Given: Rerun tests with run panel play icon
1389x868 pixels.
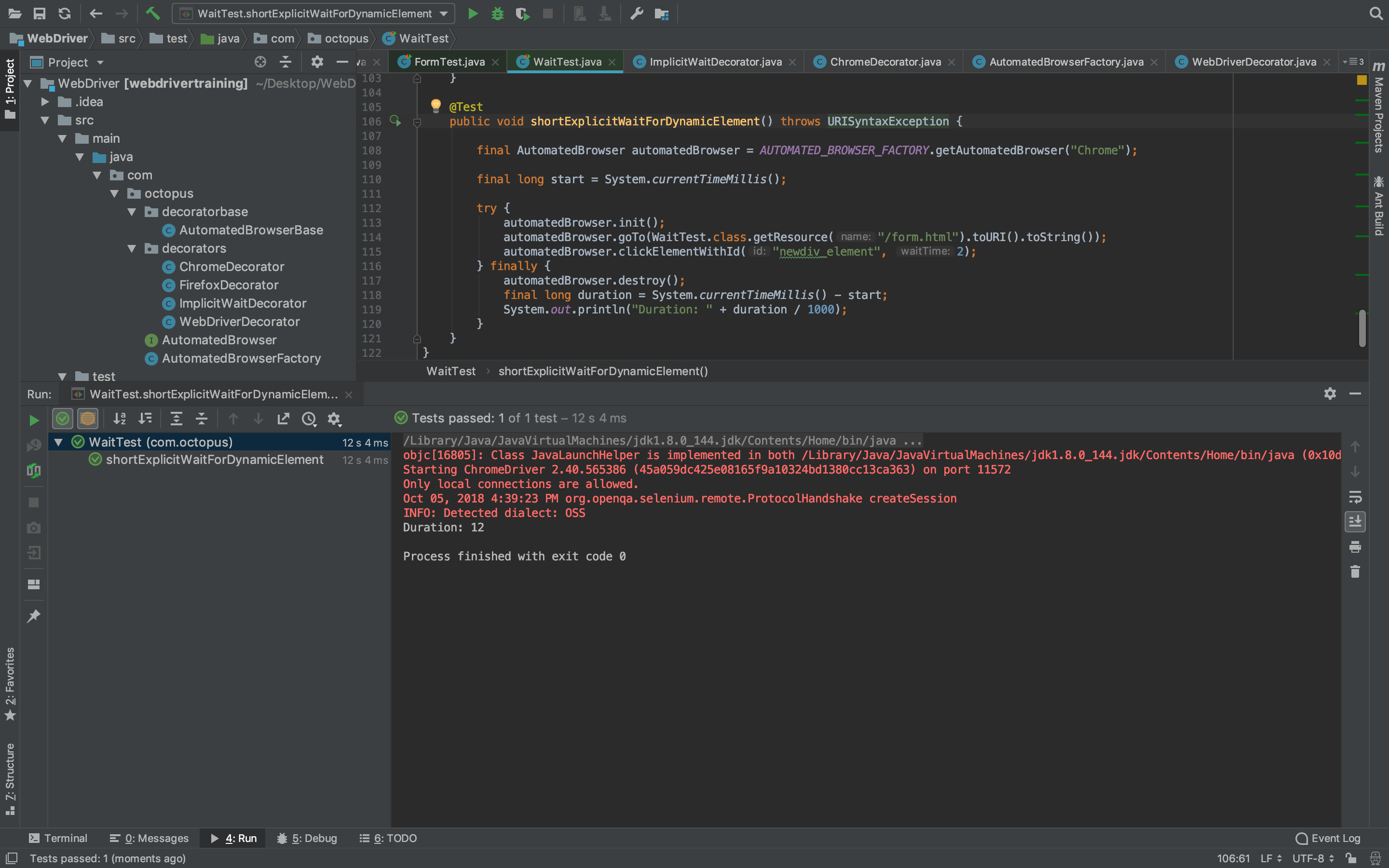Looking at the screenshot, I should [x=34, y=420].
